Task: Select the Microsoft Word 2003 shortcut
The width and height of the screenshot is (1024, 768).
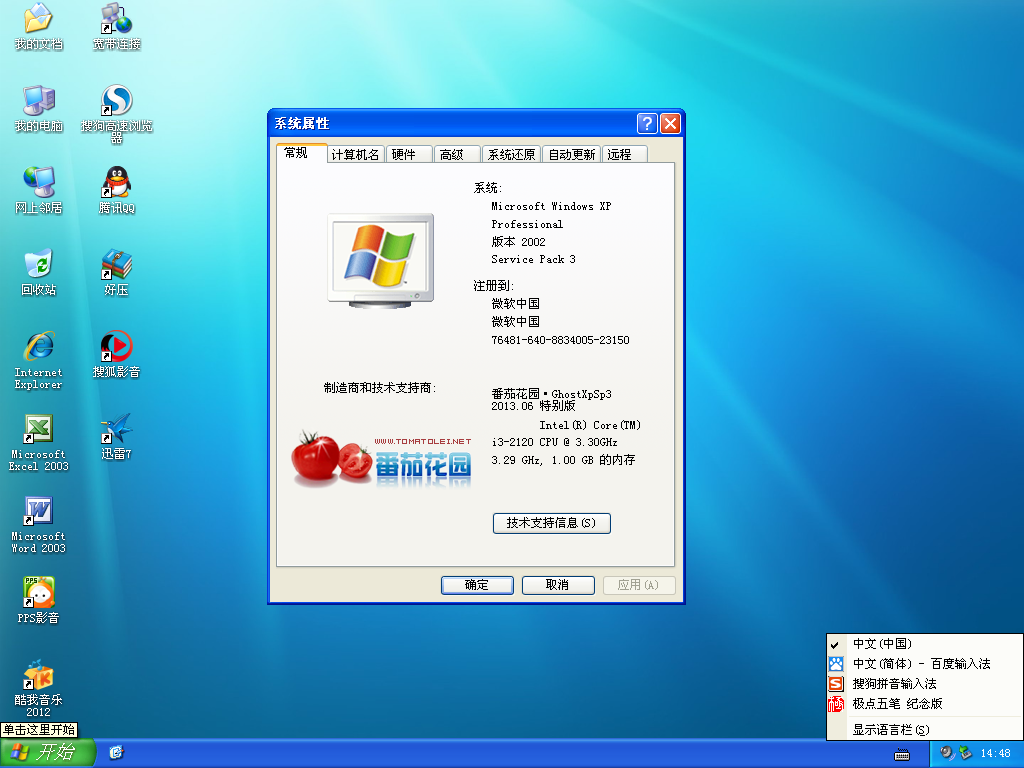Action: [x=39, y=525]
